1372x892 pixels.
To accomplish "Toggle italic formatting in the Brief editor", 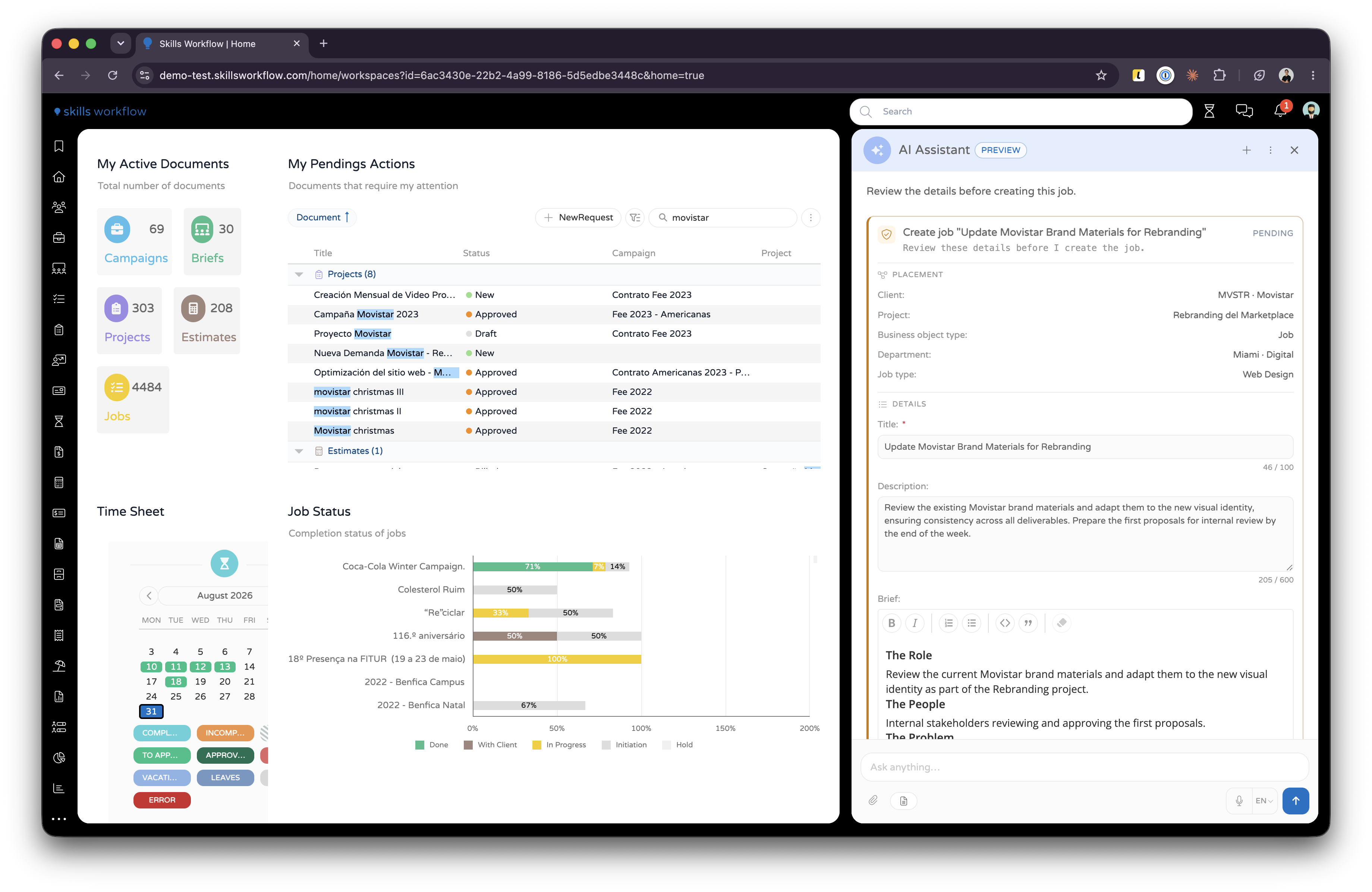I will point(915,623).
